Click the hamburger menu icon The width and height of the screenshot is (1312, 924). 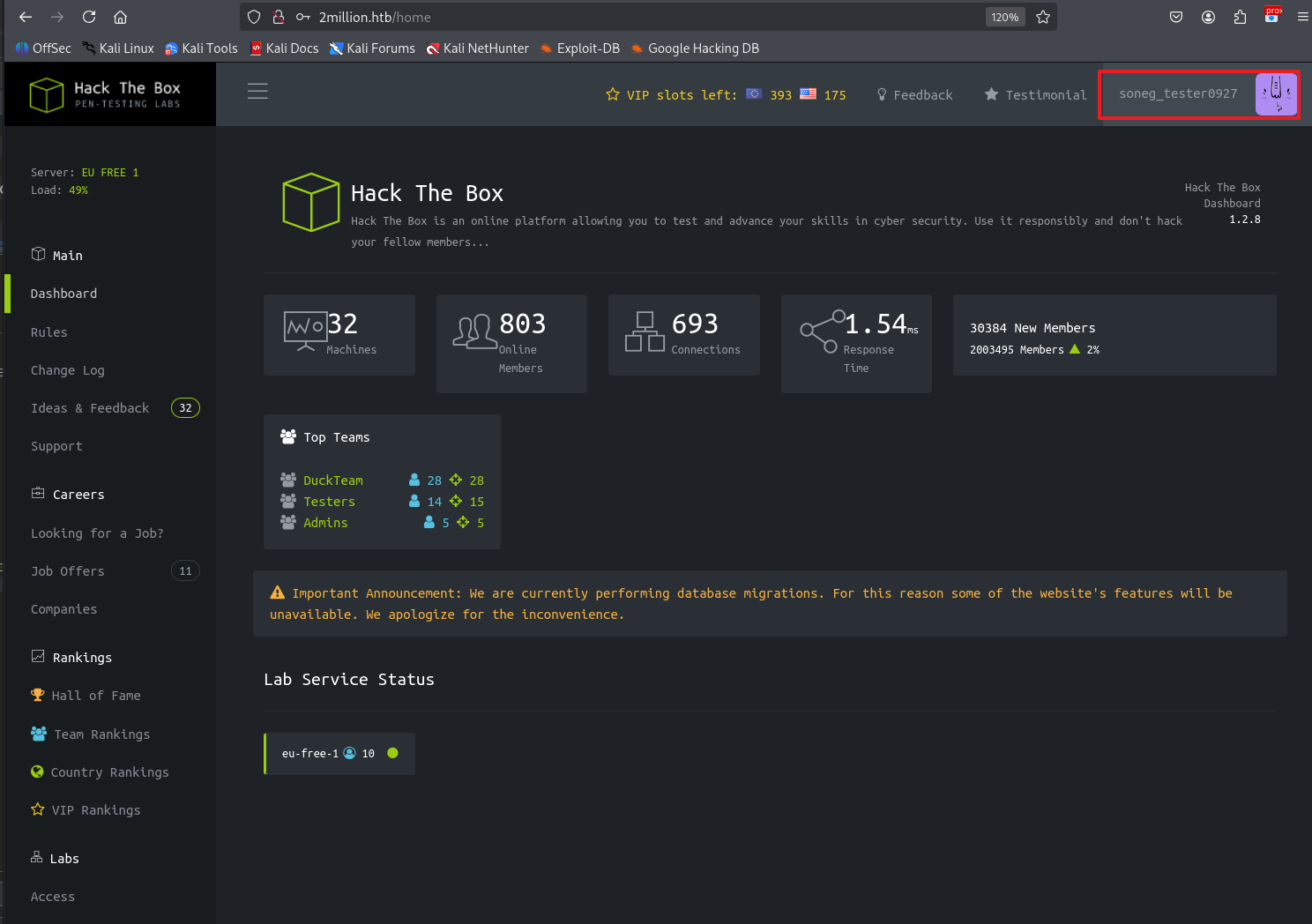click(257, 92)
